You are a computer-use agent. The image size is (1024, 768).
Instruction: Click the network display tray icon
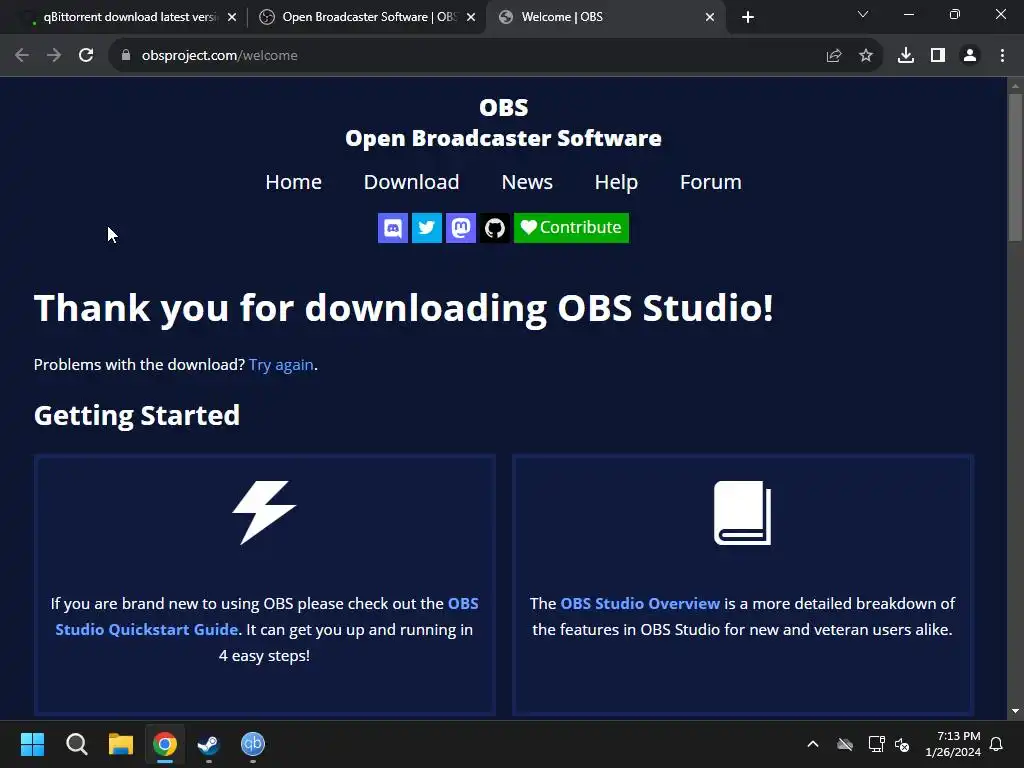[876, 744]
